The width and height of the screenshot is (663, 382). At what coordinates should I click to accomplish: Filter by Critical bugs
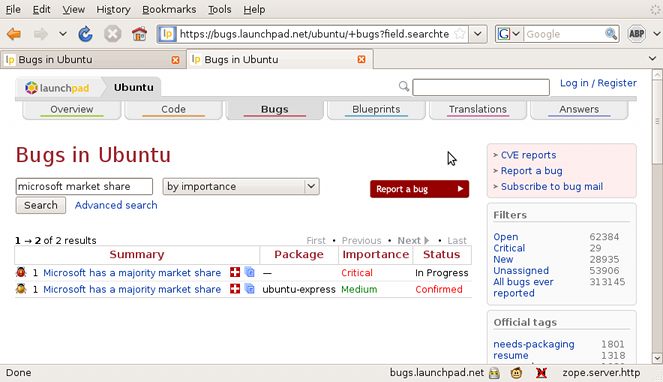[509, 248]
